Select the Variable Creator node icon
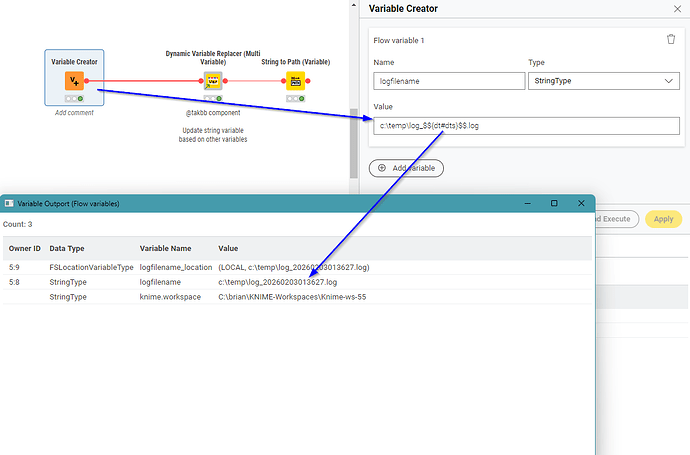This screenshot has width=690, height=455. tap(74, 81)
